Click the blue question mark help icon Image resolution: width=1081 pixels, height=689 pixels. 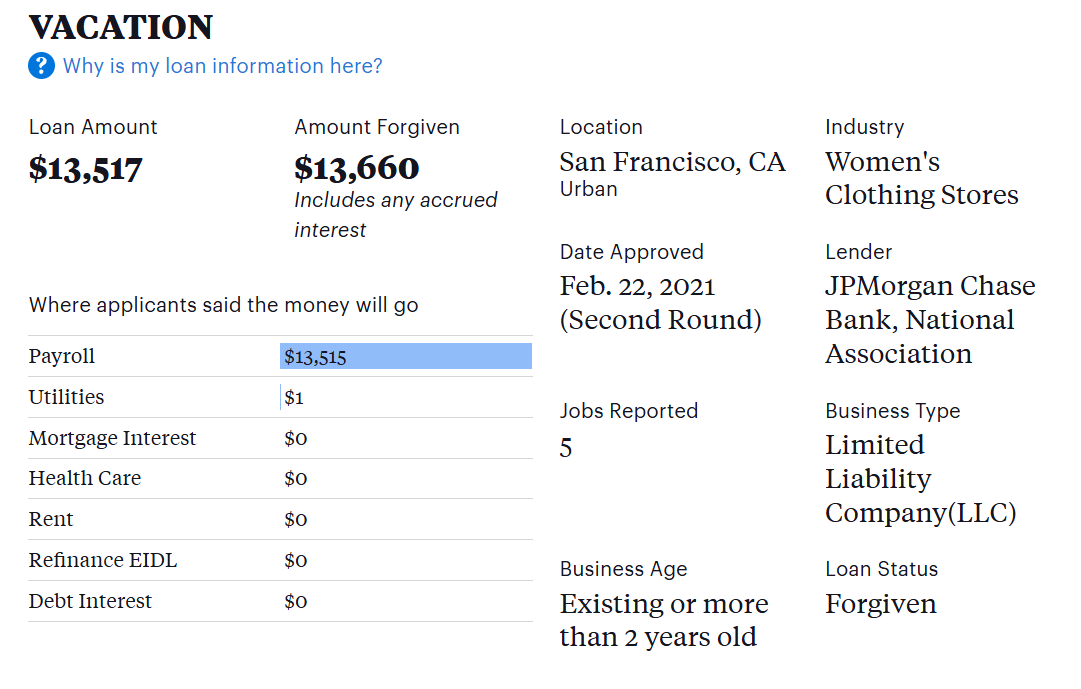[41, 67]
